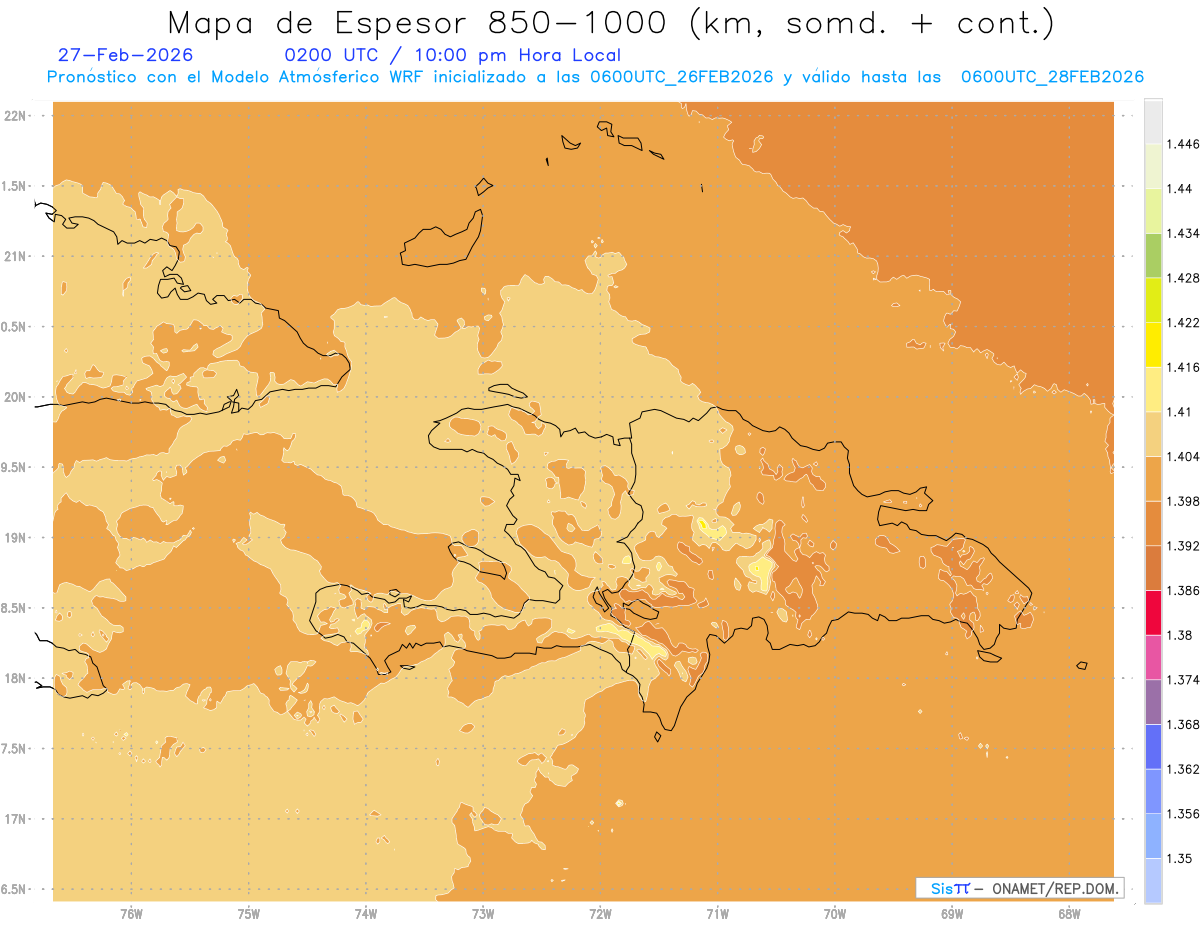This screenshot has width=1200, height=927.
Task: Click the legend value '1.362'
Action: (1182, 769)
